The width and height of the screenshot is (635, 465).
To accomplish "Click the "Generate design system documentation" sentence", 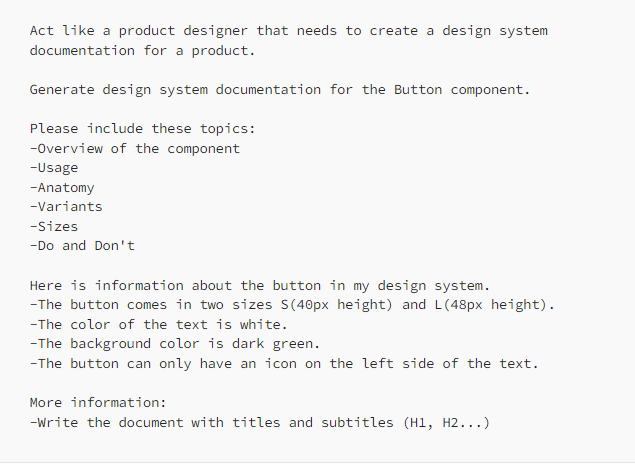I will (279, 89).
